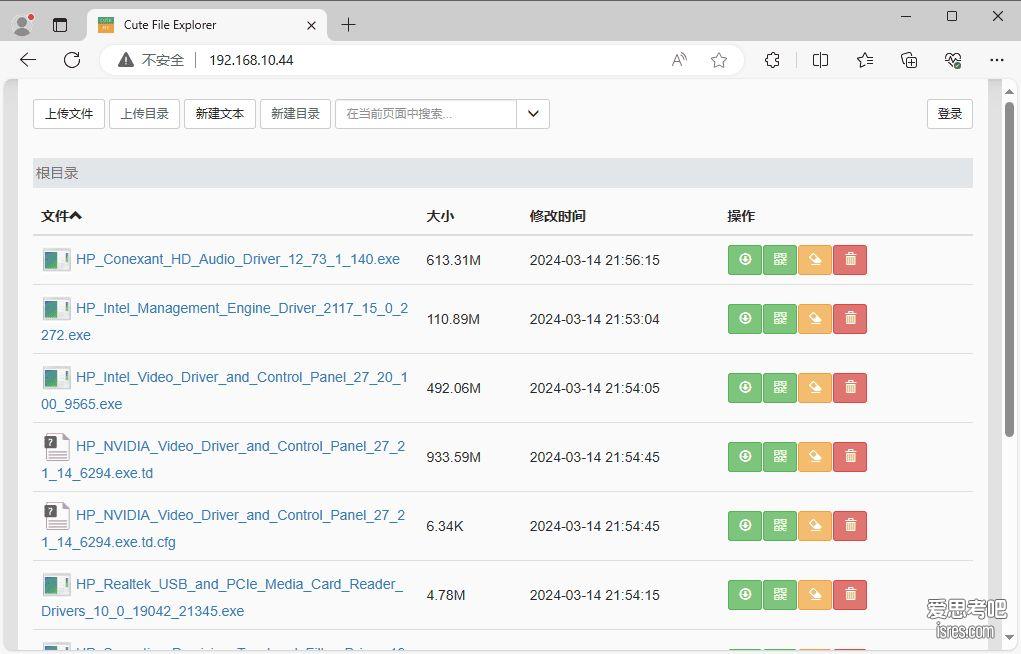Rename HP_Conexant_HD_Audio_Driver file with orange eraser icon

point(815,260)
